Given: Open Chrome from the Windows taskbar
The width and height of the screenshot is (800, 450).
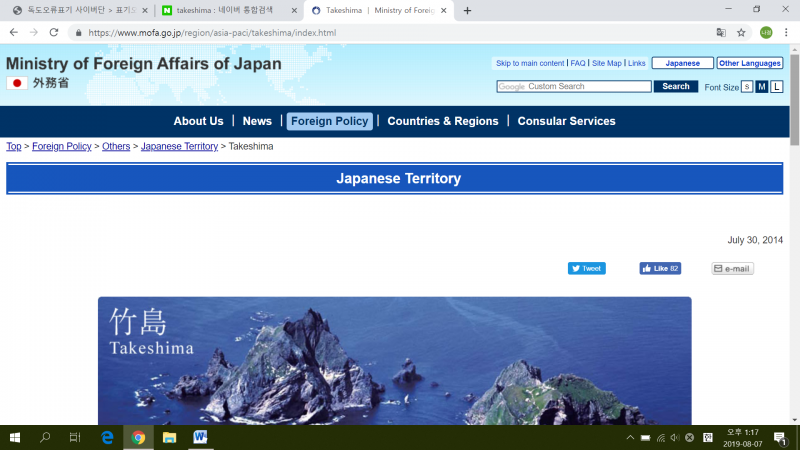Looking at the screenshot, I should pyautogui.click(x=138, y=437).
